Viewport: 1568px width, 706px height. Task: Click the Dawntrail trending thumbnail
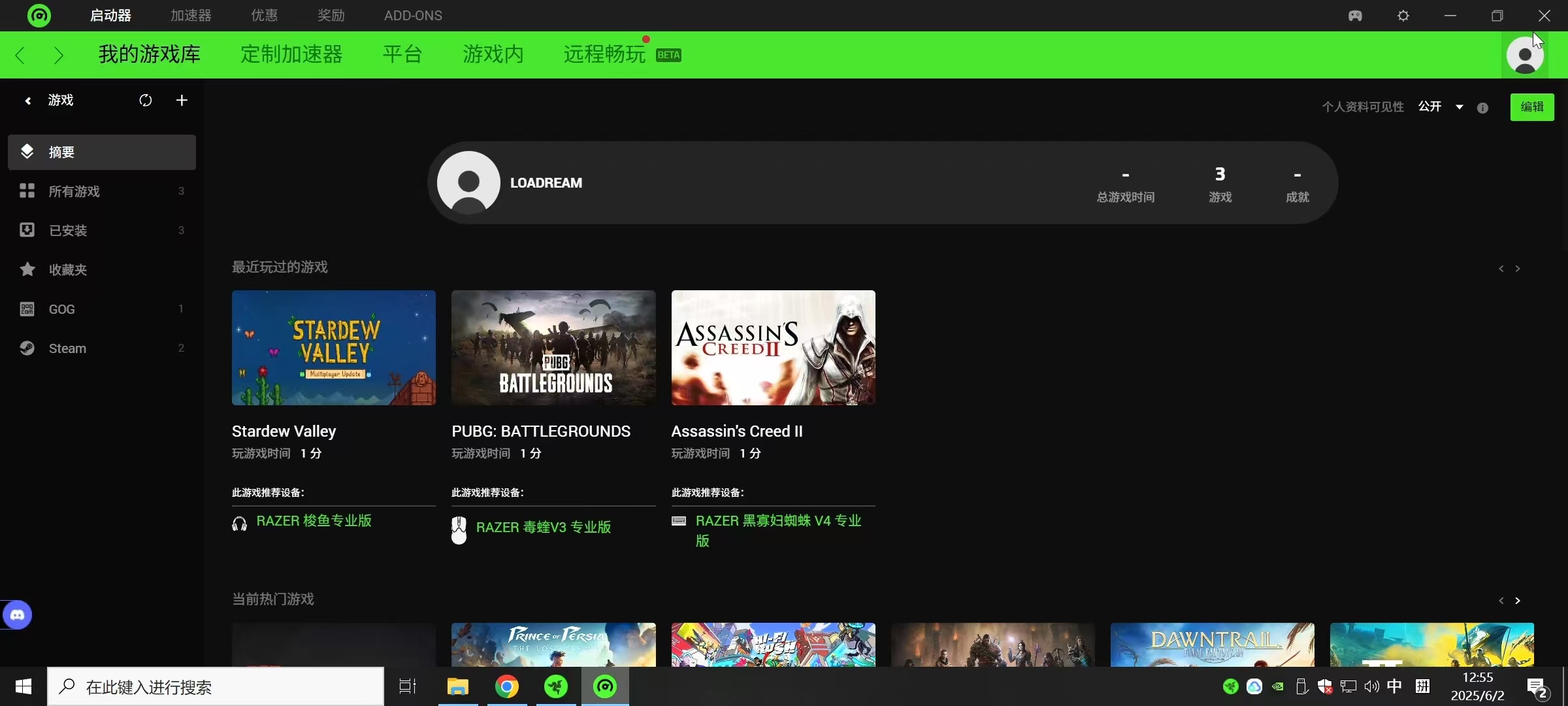coord(1213,645)
